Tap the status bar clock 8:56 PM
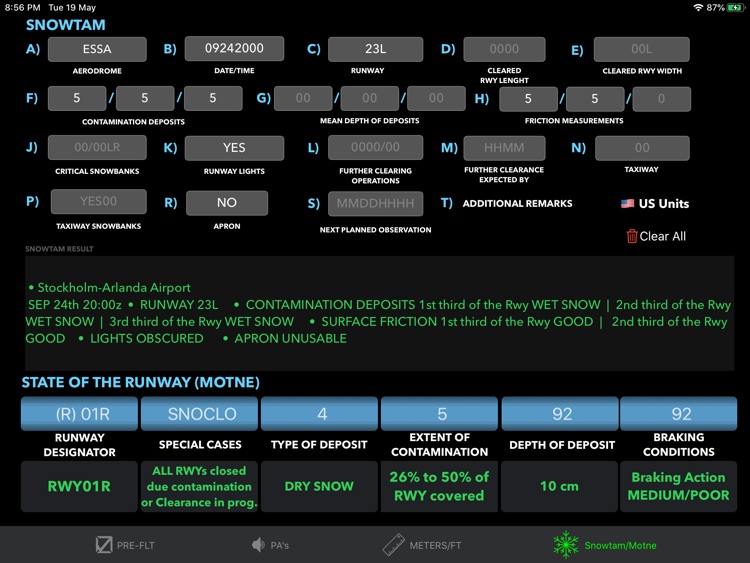The image size is (750, 563). pyautogui.click(x=22, y=8)
